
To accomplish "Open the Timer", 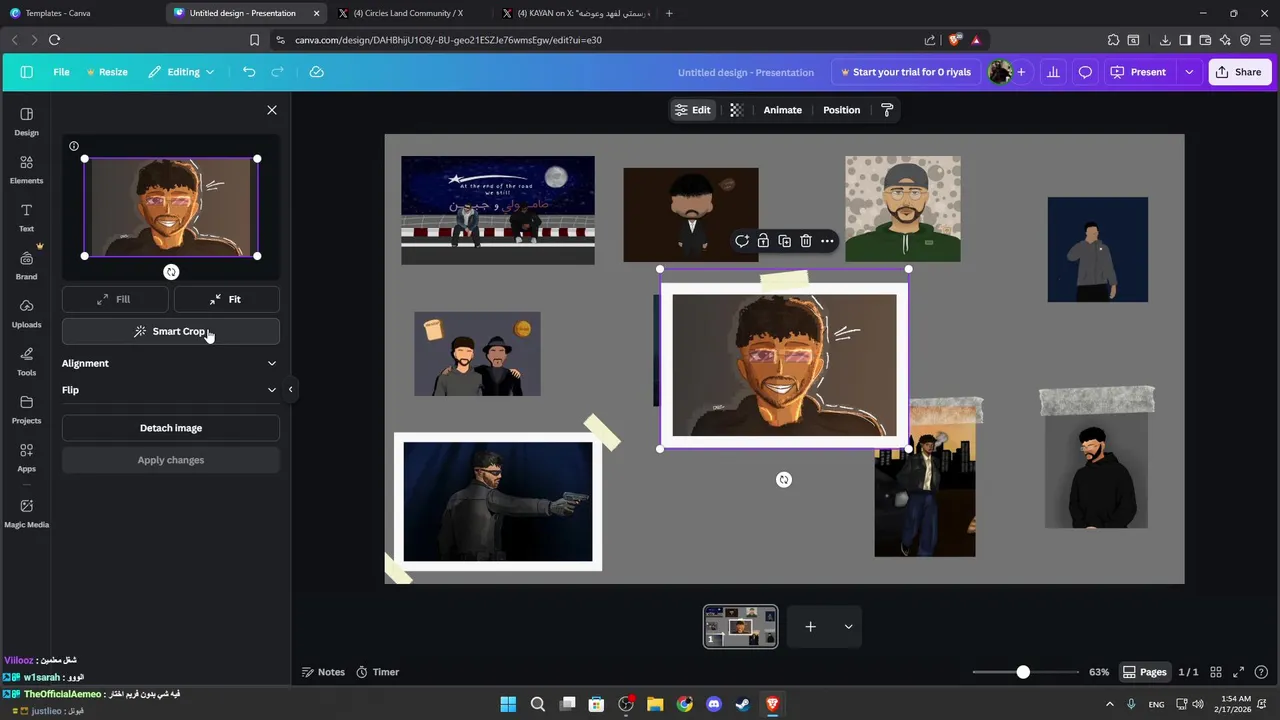I will pyautogui.click(x=377, y=672).
